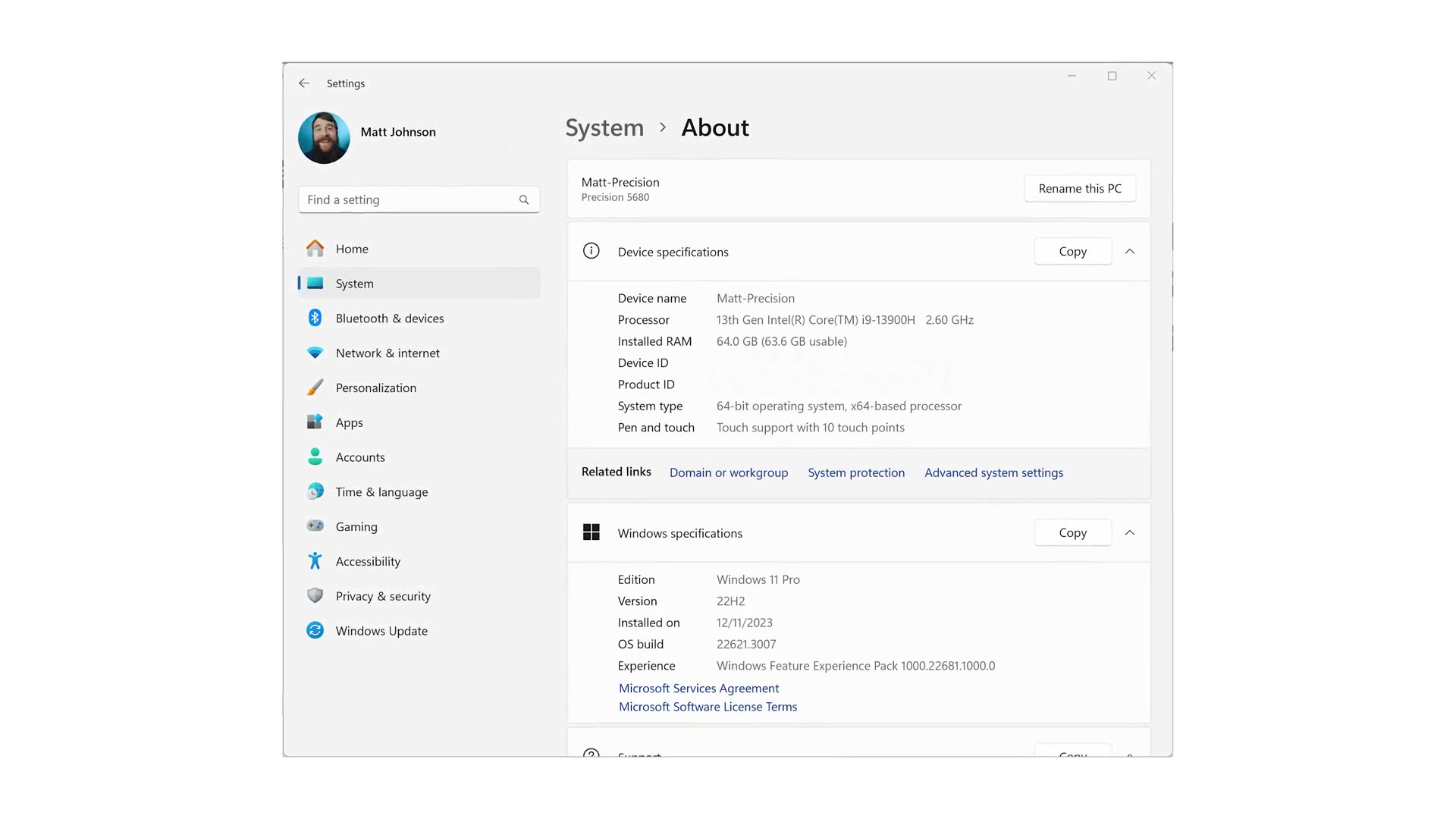The height and width of the screenshot is (819, 1456).
Task: Select Windows Feature Experience Pack value
Action: (x=855, y=666)
